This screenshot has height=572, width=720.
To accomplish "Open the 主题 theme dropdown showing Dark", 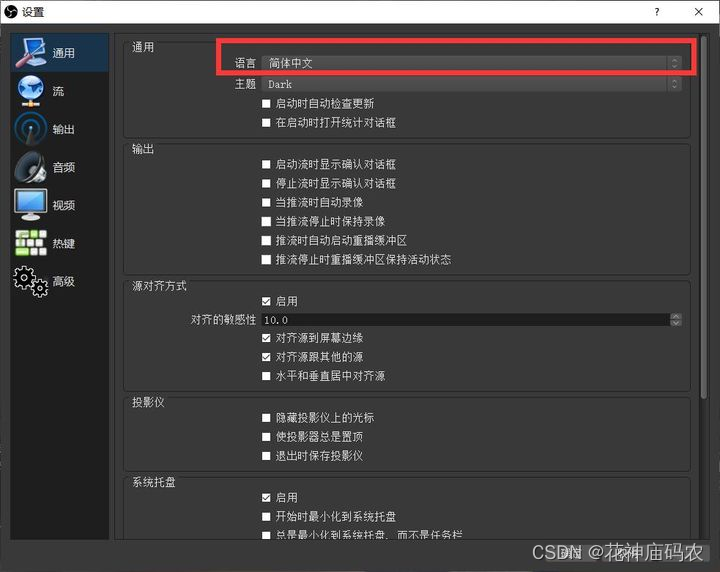I will pos(472,84).
